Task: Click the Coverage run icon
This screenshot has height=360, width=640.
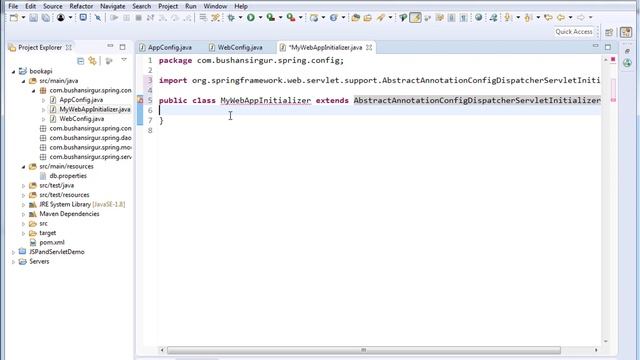Action: tap(270, 18)
